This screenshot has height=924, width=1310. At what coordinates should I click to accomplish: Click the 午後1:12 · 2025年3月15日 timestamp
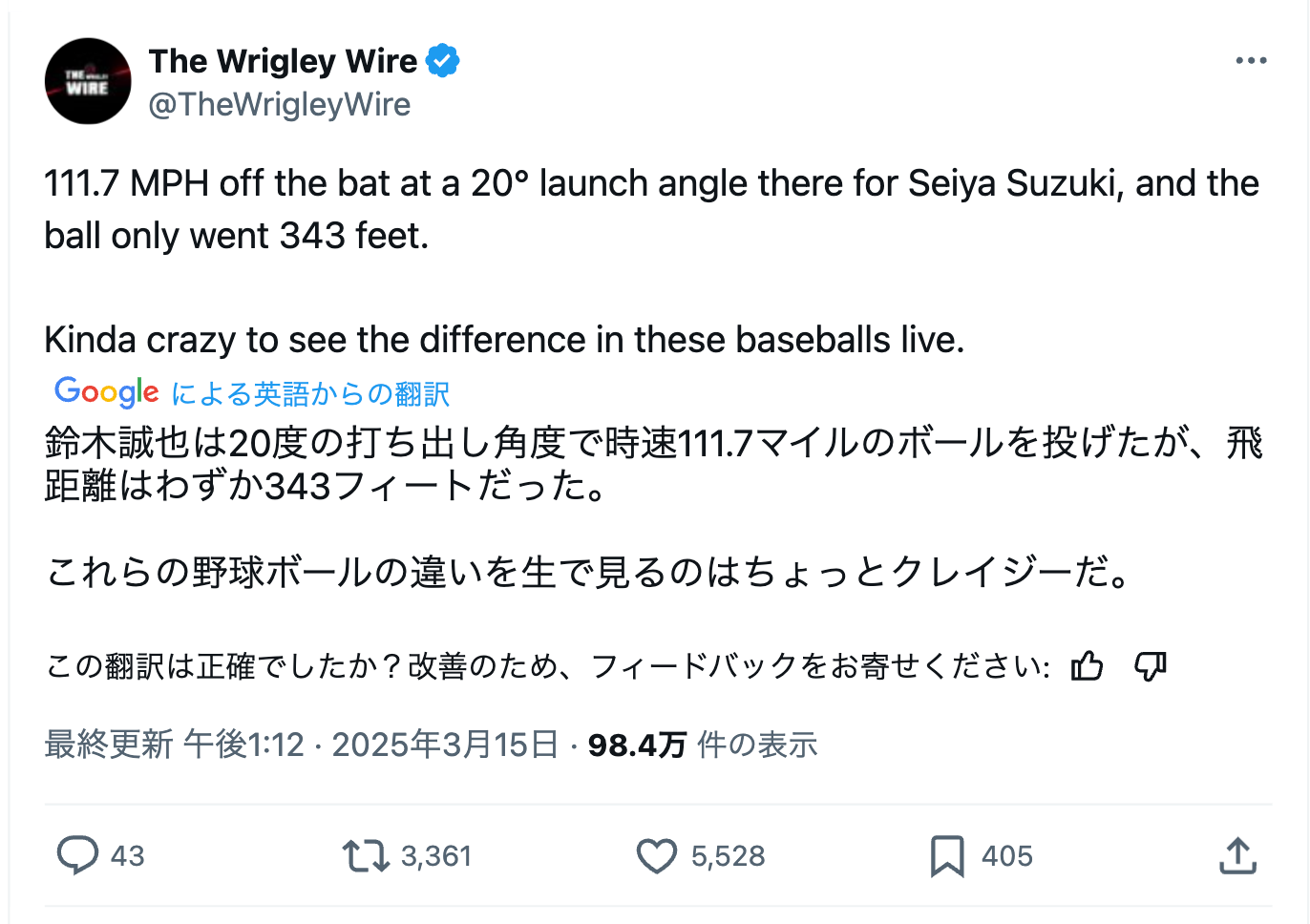tap(370, 745)
